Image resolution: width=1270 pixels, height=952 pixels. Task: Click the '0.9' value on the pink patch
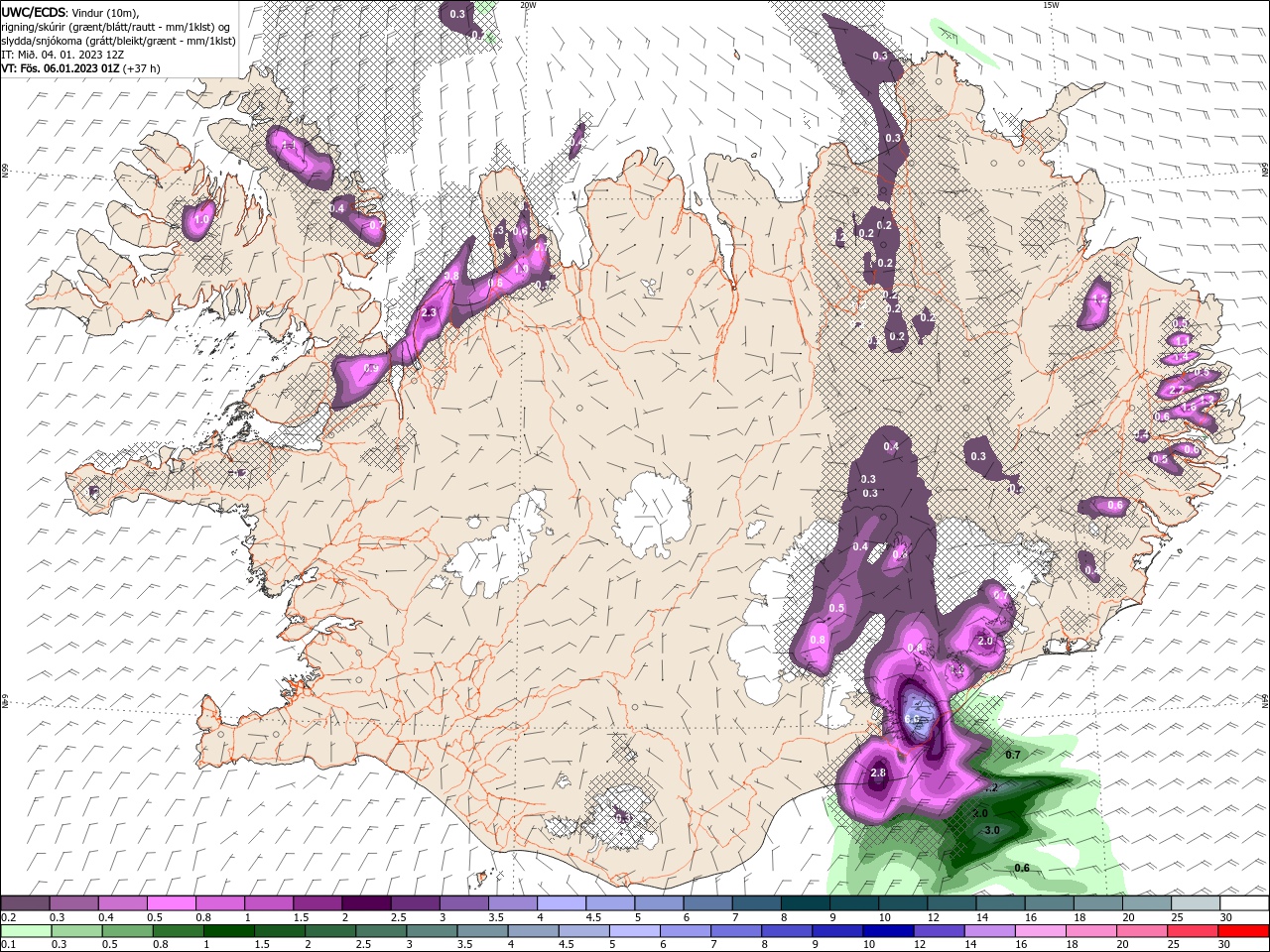point(371,368)
